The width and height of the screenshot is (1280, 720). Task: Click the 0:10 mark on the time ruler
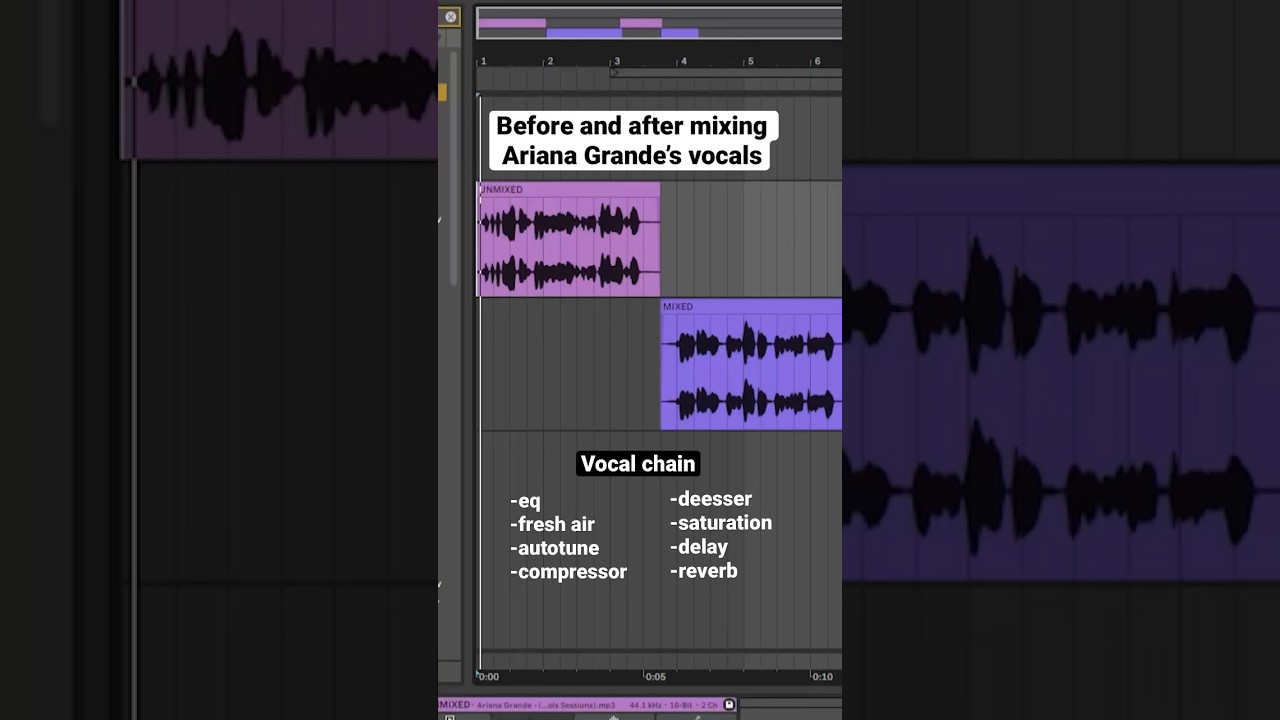(821, 677)
